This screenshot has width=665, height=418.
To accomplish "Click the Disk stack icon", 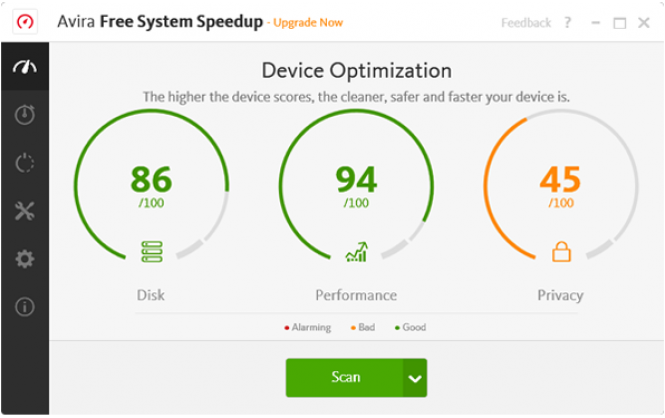I will (151, 252).
